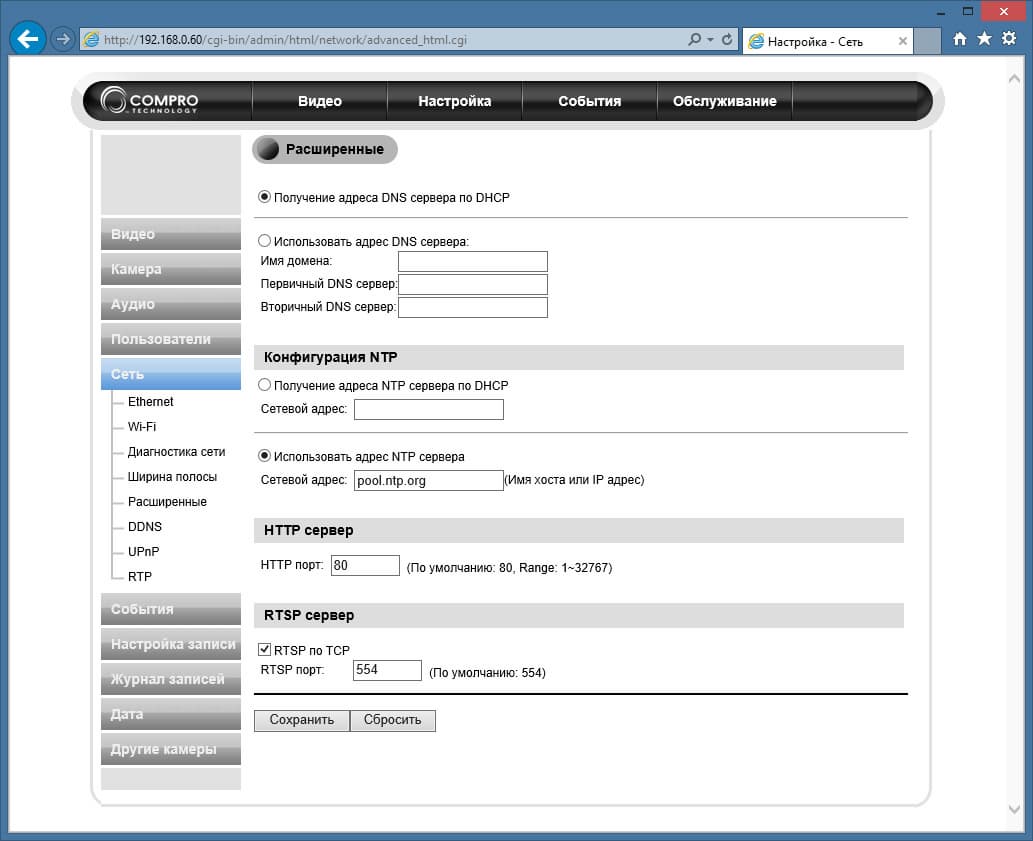This screenshot has height=841, width=1033.
Task: Click the 'Сохранить' button
Action: 302,720
